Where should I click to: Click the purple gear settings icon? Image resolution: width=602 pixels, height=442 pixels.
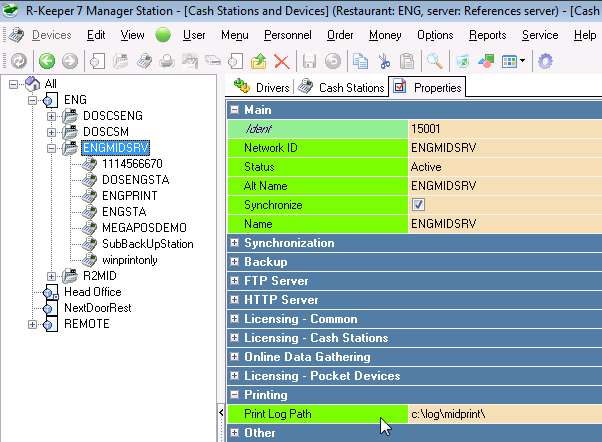pyautogui.click(x=545, y=61)
